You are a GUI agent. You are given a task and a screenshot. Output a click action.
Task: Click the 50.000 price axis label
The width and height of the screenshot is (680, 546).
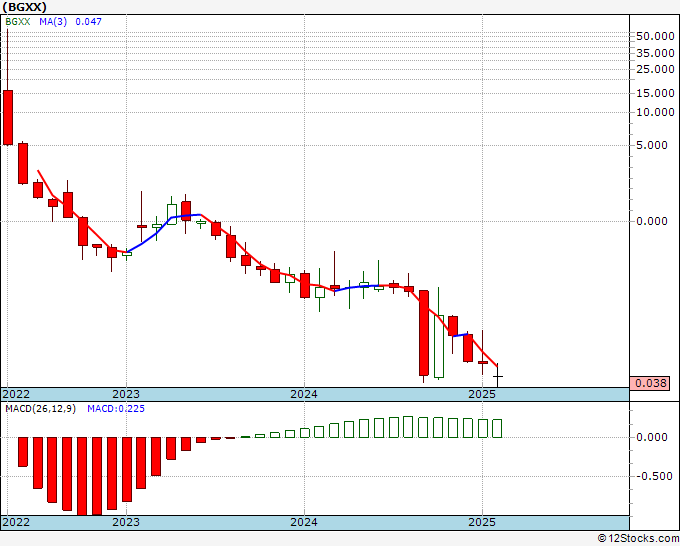pos(655,36)
